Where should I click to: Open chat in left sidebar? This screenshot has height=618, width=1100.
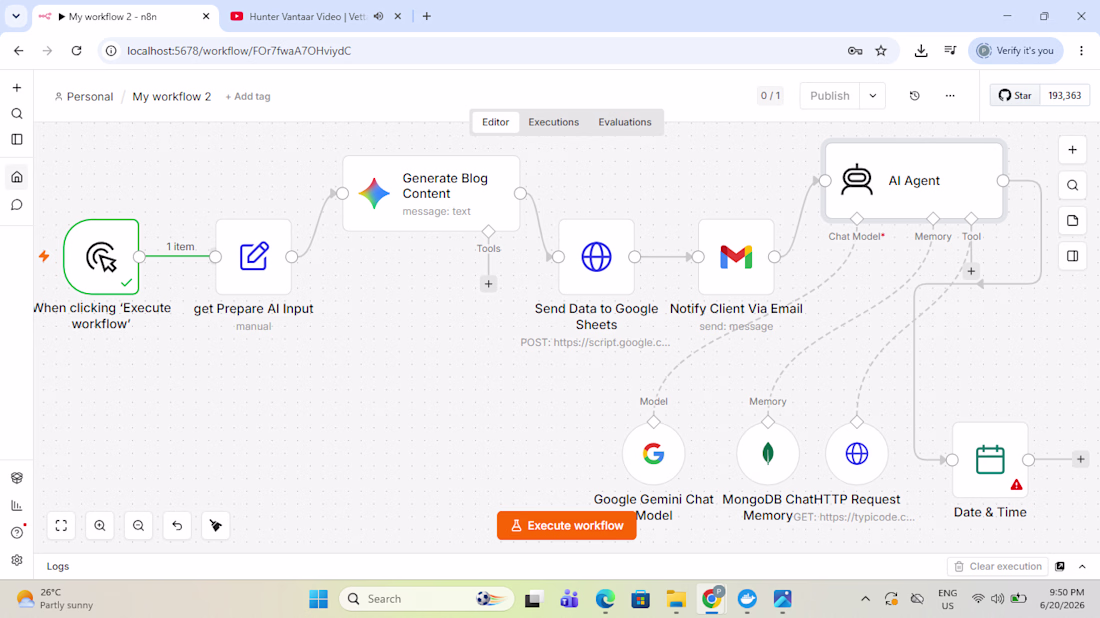pyautogui.click(x=17, y=205)
